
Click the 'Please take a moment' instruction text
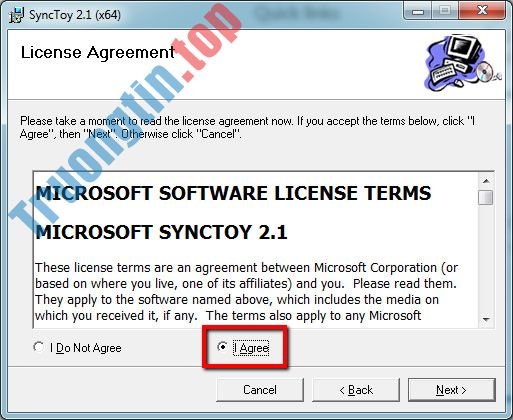click(x=247, y=127)
